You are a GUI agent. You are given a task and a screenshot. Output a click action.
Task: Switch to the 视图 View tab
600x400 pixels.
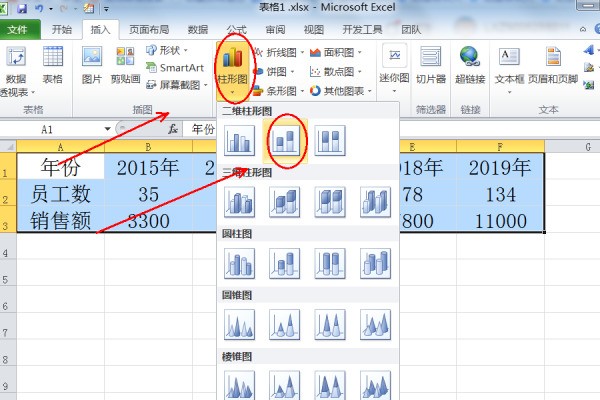click(314, 29)
